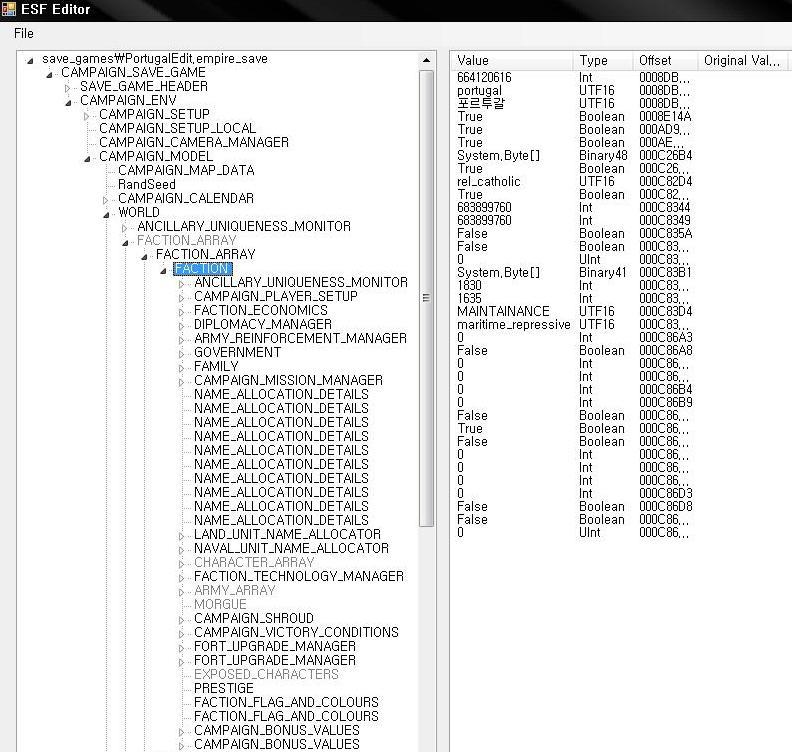Expand the SAVE_GAME_HEADER node
This screenshot has width=792, height=752.
[68, 87]
